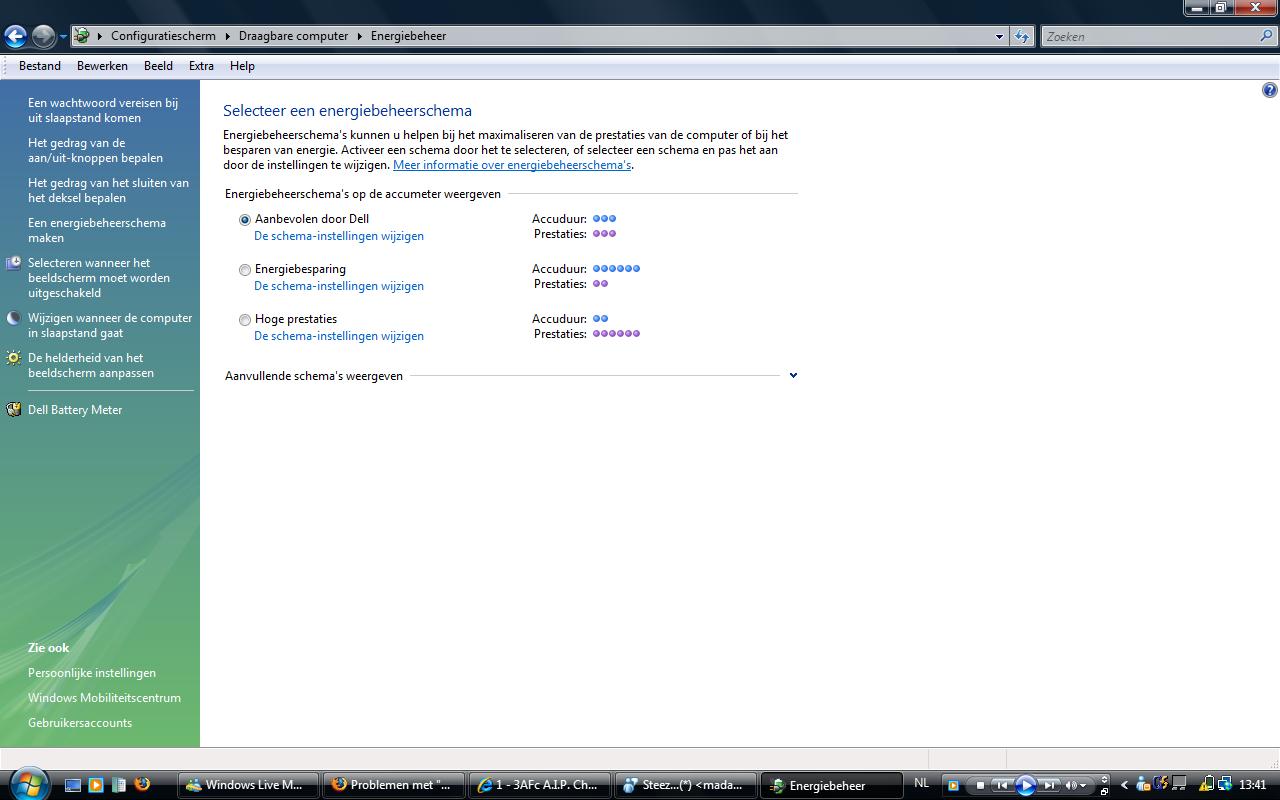Viewport: 1280px width, 800px height.
Task: Restore the media player toolbar to full window
Action: 1104,791
